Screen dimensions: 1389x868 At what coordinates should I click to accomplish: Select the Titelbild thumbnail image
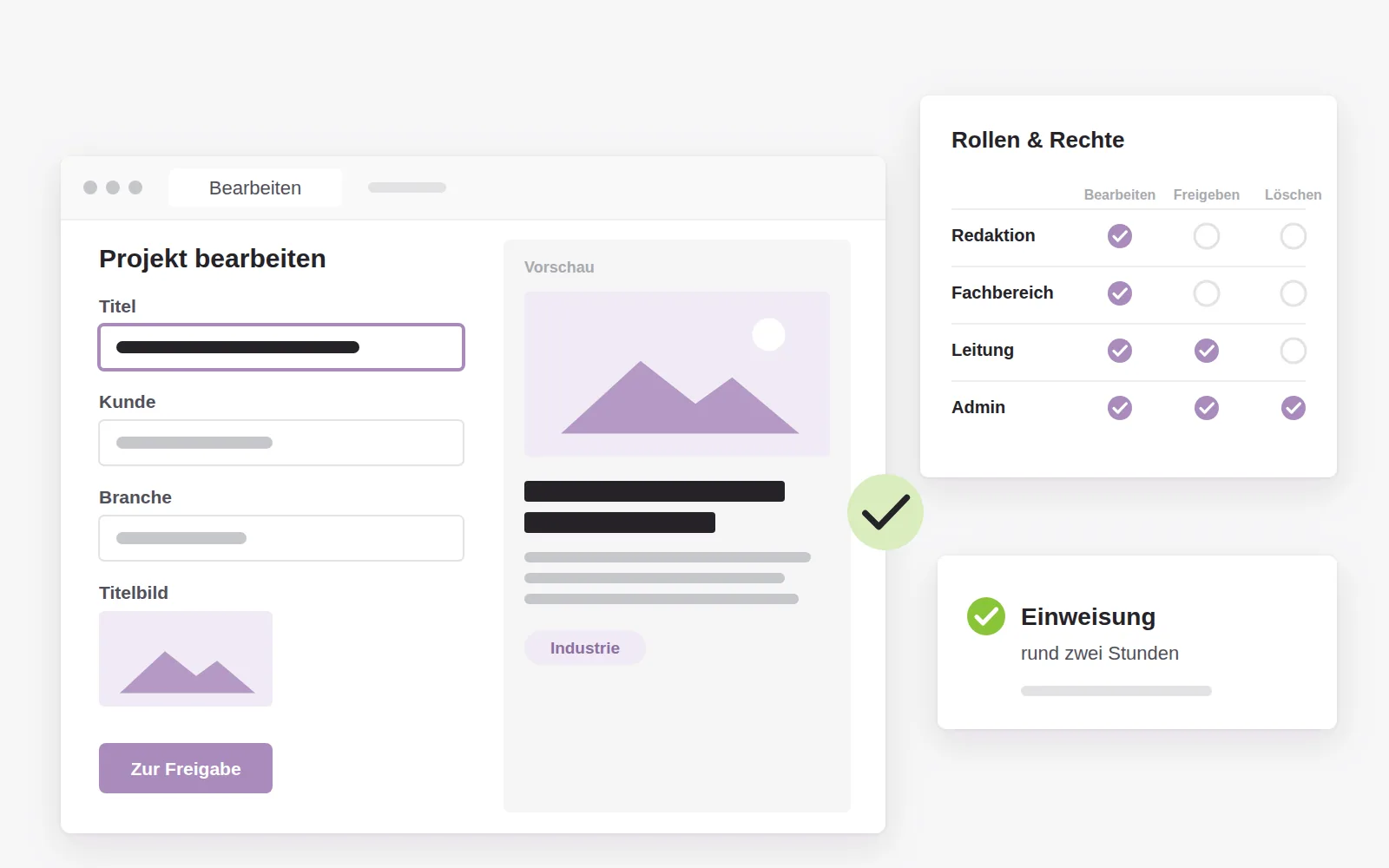pyautogui.click(x=186, y=659)
